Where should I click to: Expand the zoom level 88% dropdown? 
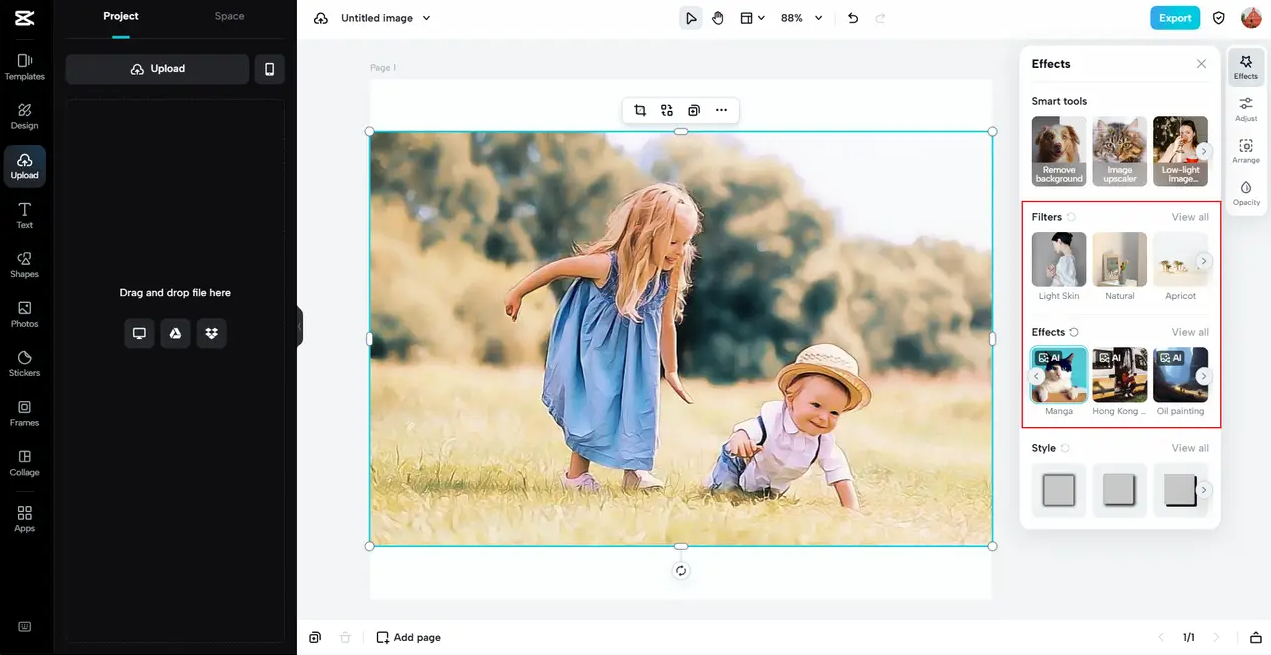point(818,18)
